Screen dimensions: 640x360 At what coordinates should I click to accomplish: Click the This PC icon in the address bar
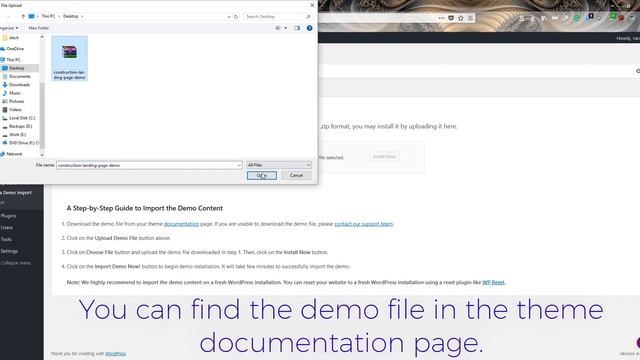coord(31,16)
